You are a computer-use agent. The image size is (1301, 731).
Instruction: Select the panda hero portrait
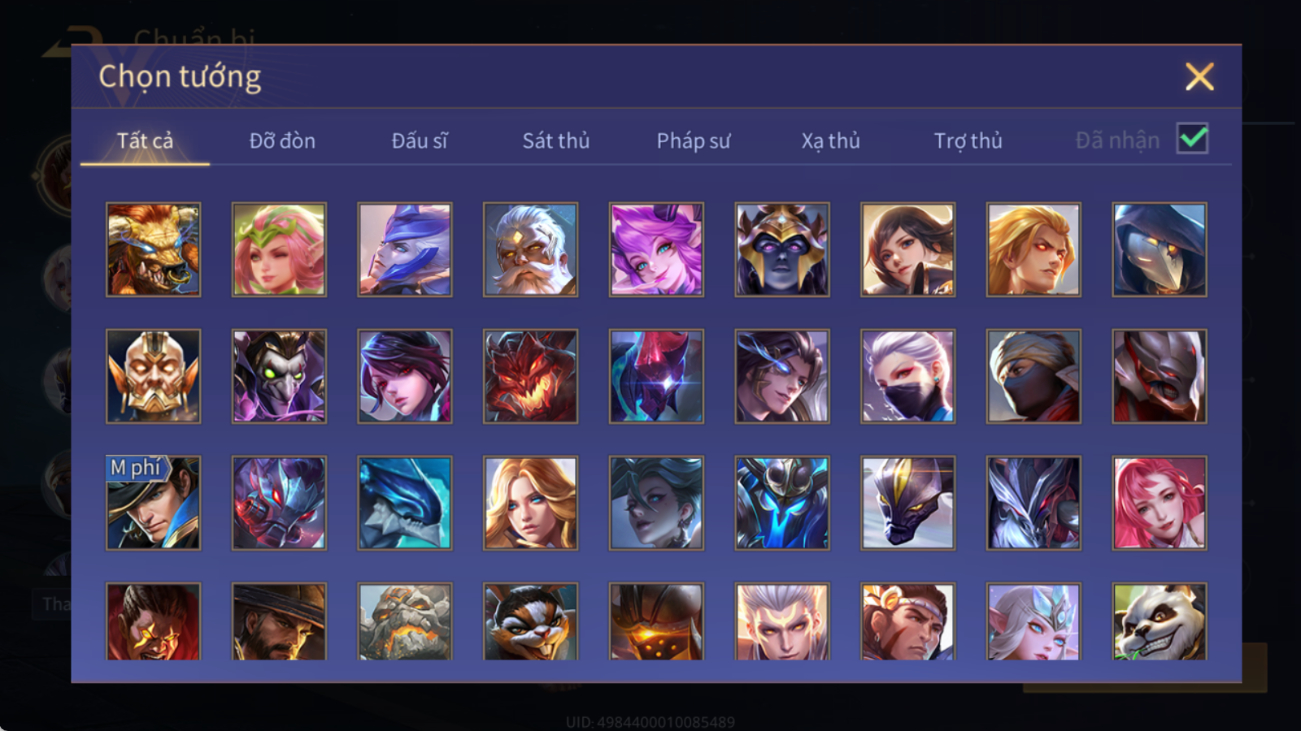1159,621
